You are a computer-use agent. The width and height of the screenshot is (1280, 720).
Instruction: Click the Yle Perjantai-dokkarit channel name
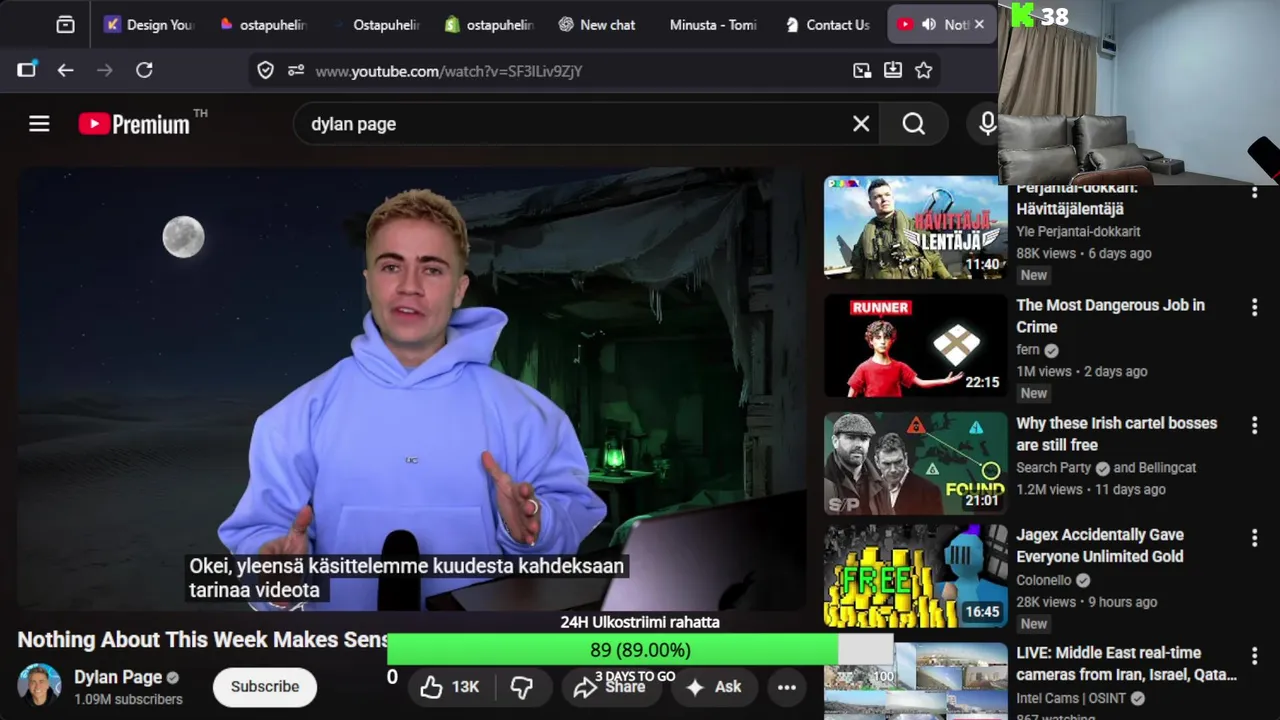[1078, 231]
